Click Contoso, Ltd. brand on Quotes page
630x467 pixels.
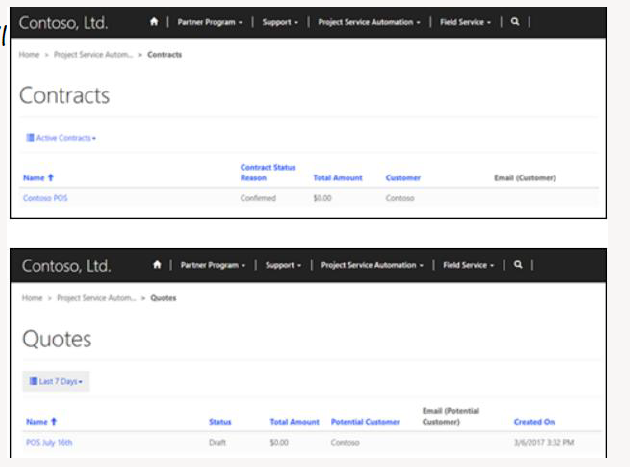(x=67, y=266)
